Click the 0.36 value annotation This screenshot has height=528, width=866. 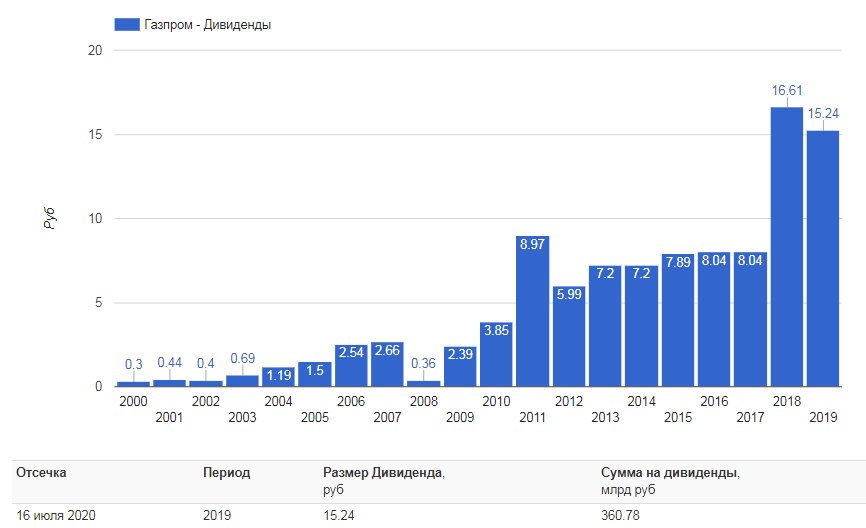coord(424,363)
